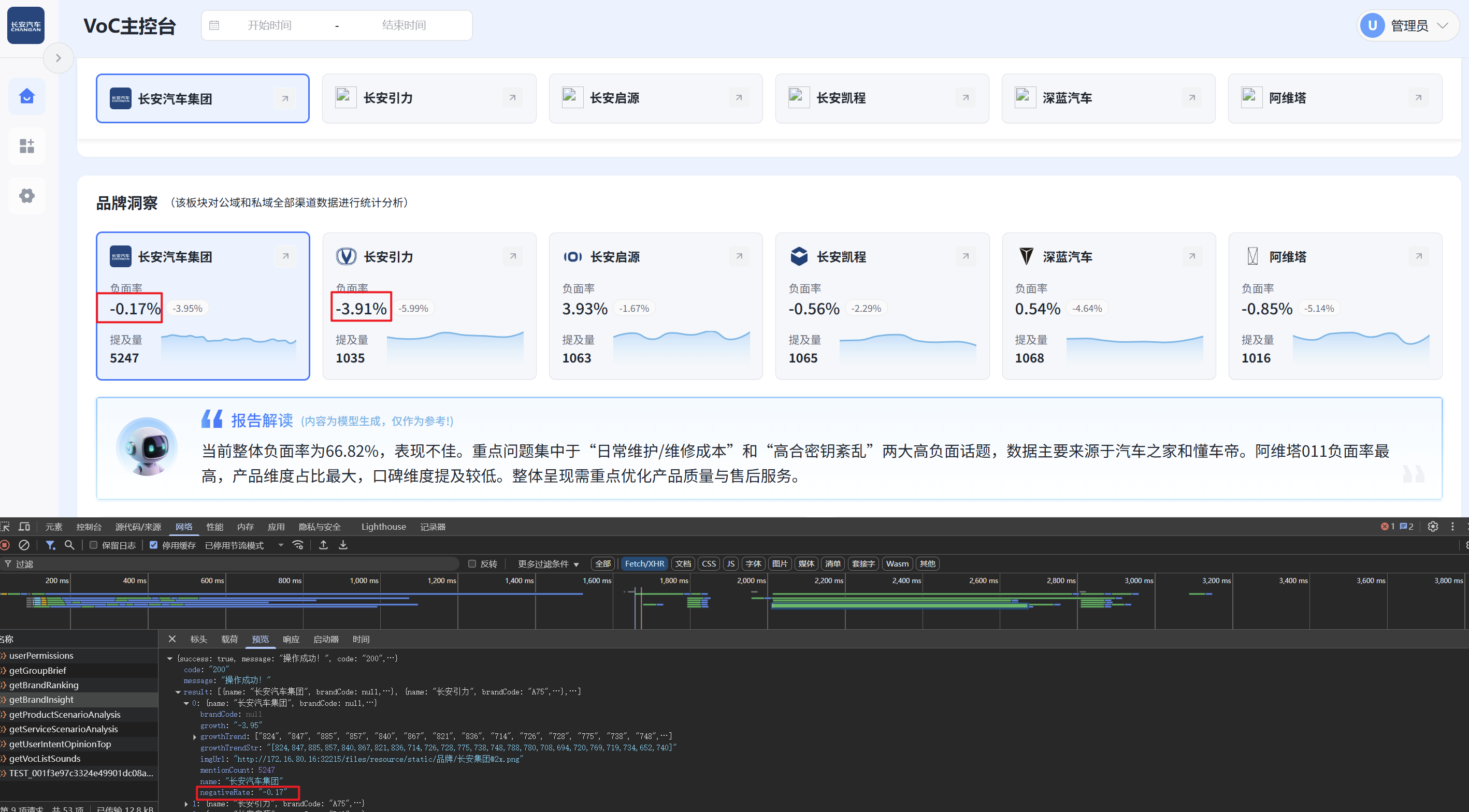This screenshot has width=1469, height=812.
Task: Select 长安凯程 brand insight card
Action: click(x=882, y=306)
